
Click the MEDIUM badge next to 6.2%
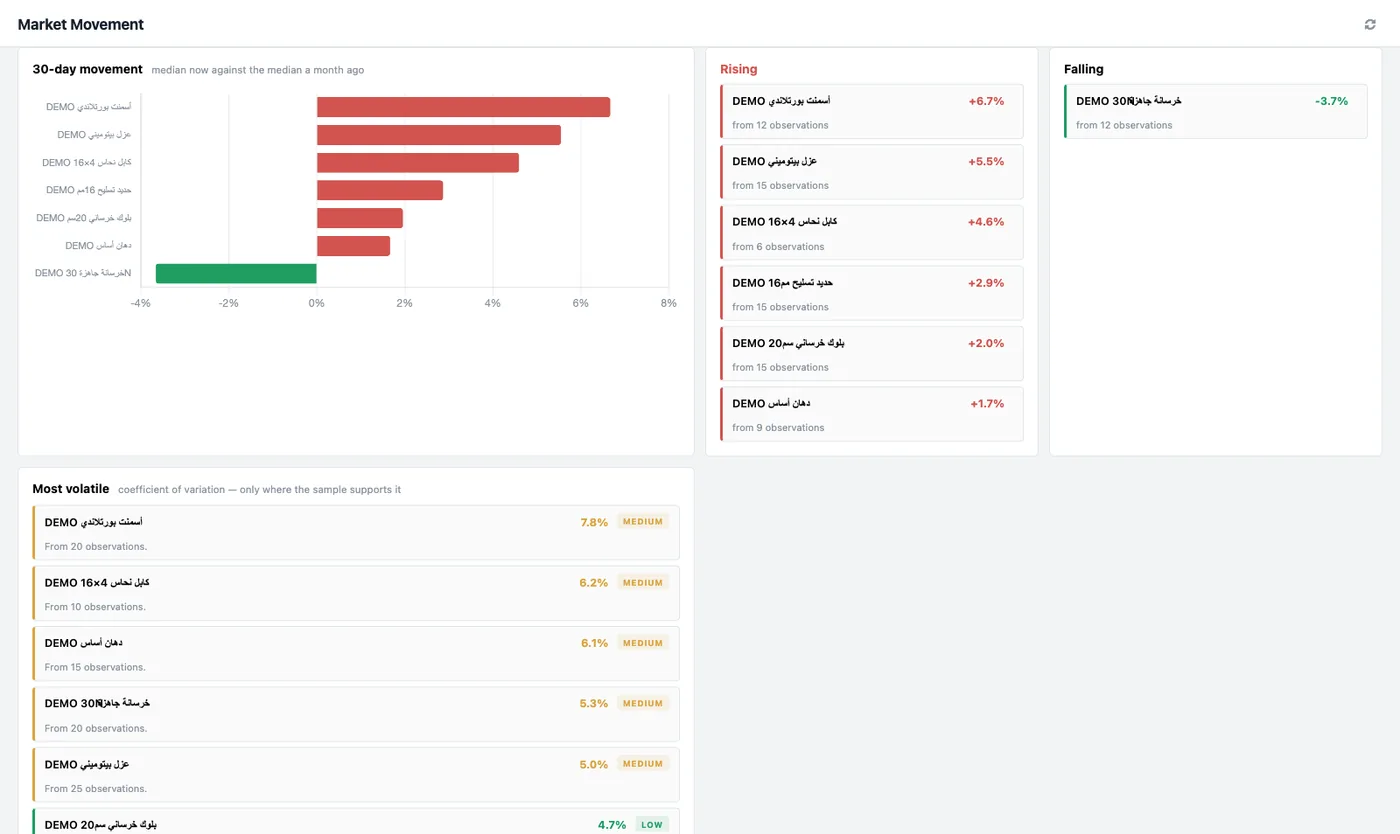643,583
